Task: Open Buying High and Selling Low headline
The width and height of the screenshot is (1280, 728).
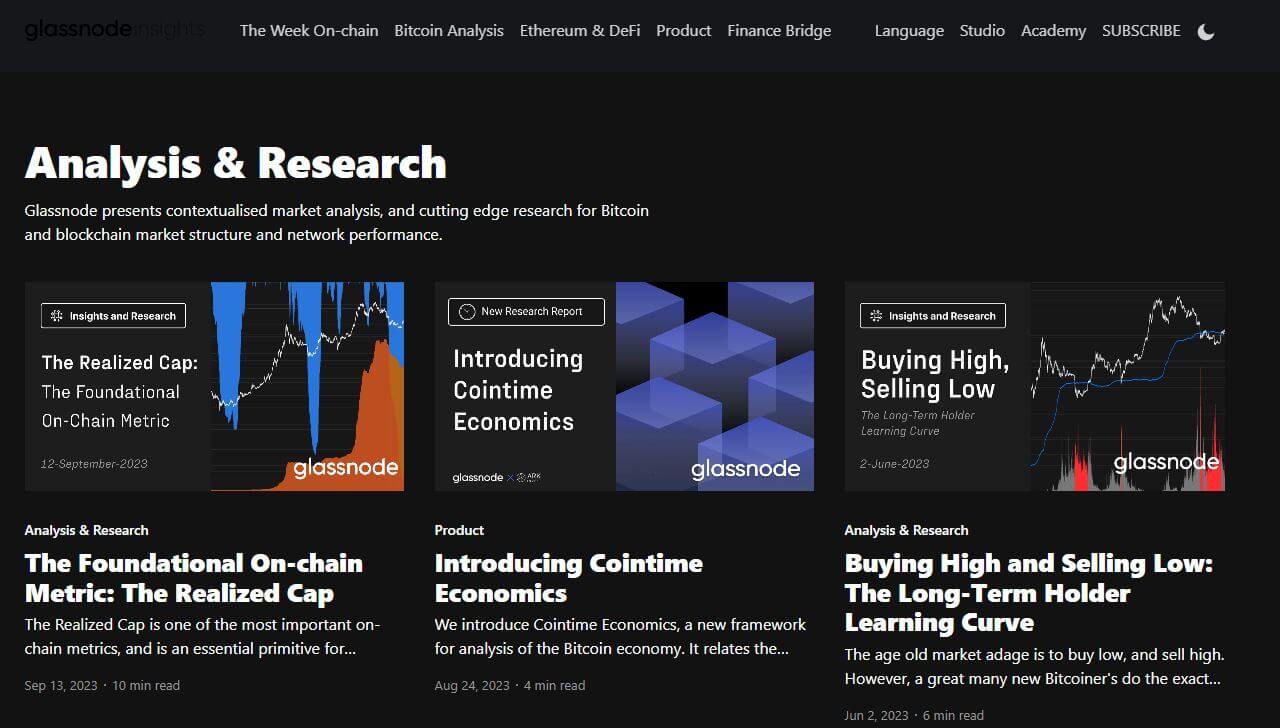Action: pyautogui.click(x=1028, y=593)
